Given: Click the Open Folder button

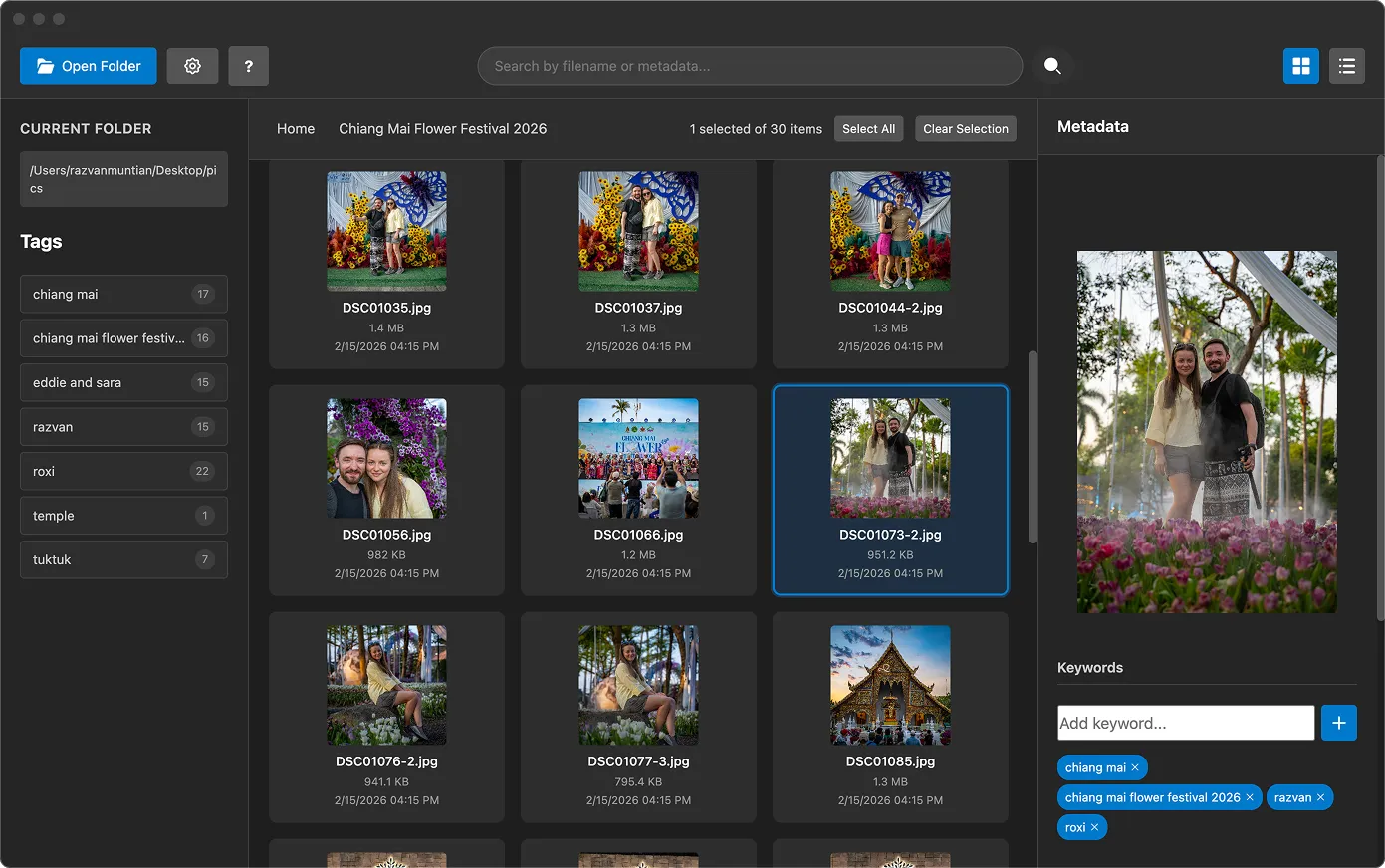Looking at the screenshot, I should 88,66.
